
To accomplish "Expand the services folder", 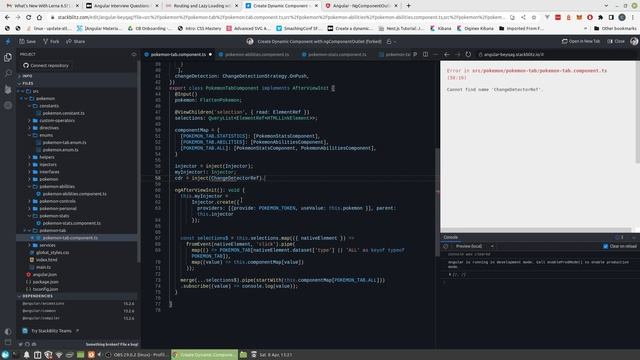I will coord(43,245).
